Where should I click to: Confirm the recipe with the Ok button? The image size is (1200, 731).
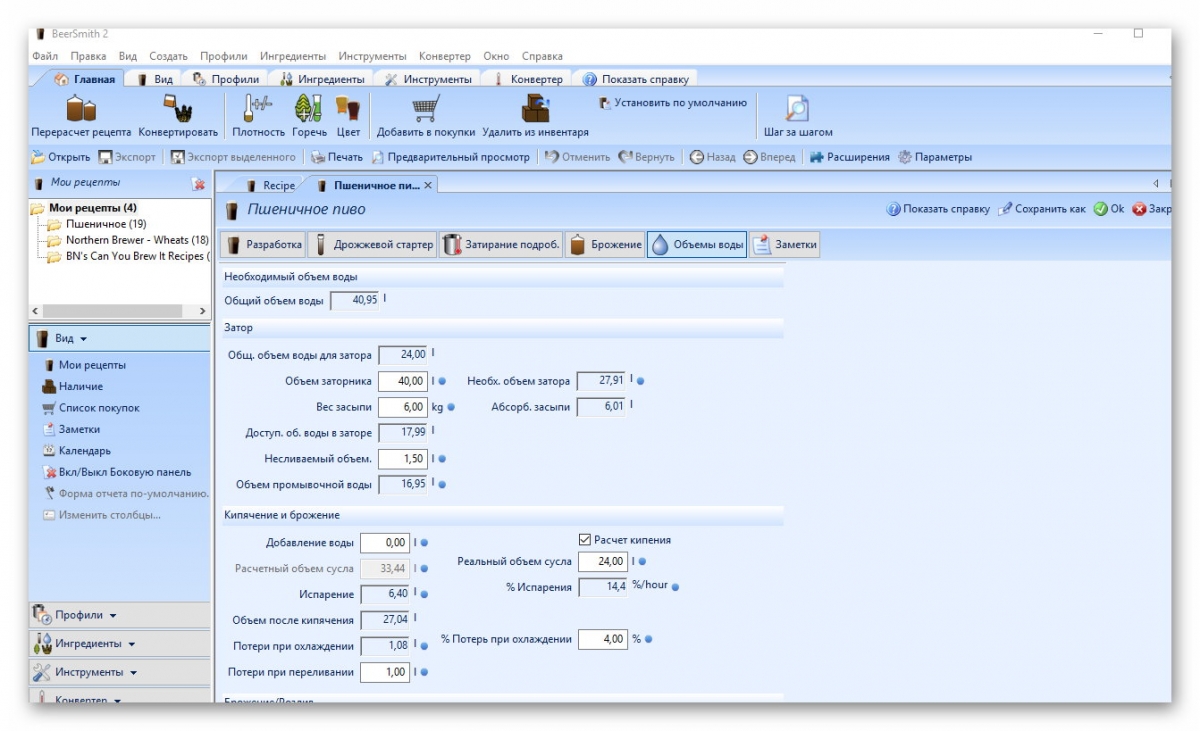tap(1109, 209)
